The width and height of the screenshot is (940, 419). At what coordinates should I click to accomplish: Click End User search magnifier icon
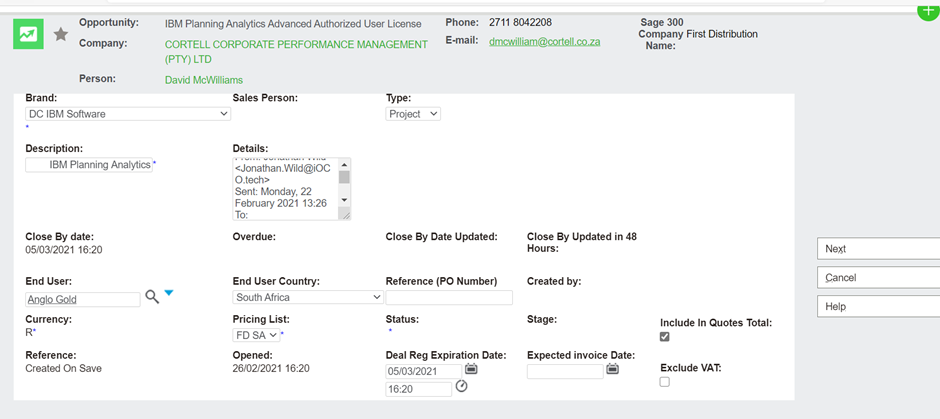(152, 297)
